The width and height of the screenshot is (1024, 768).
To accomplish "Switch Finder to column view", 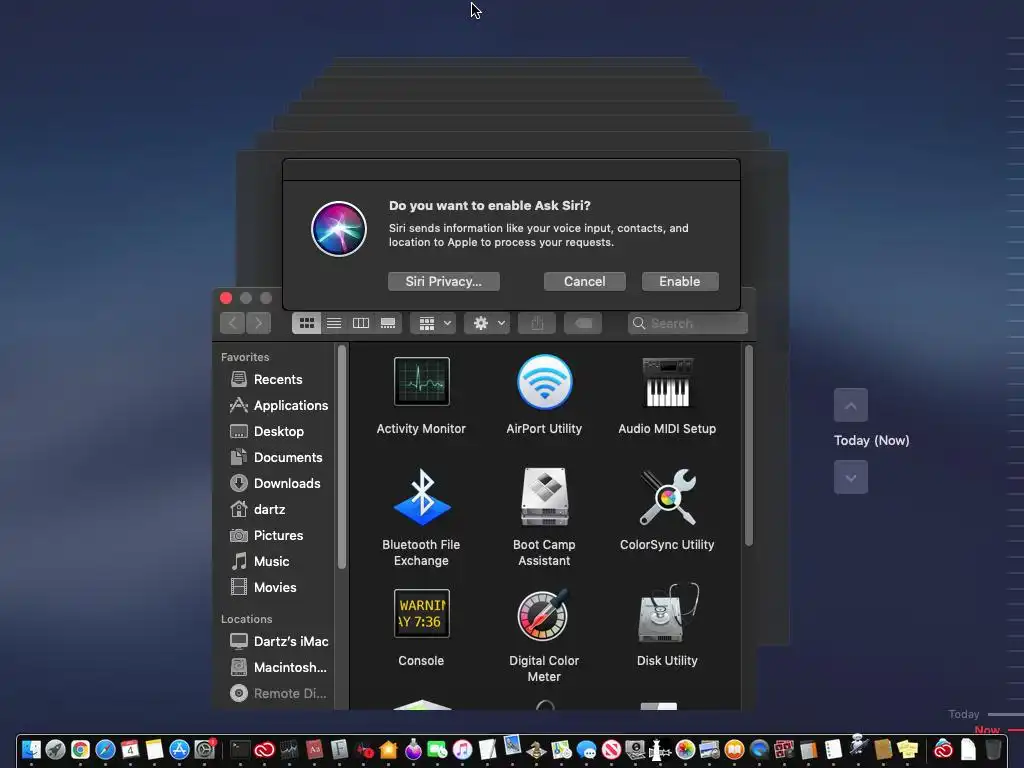I will [360, 323].
